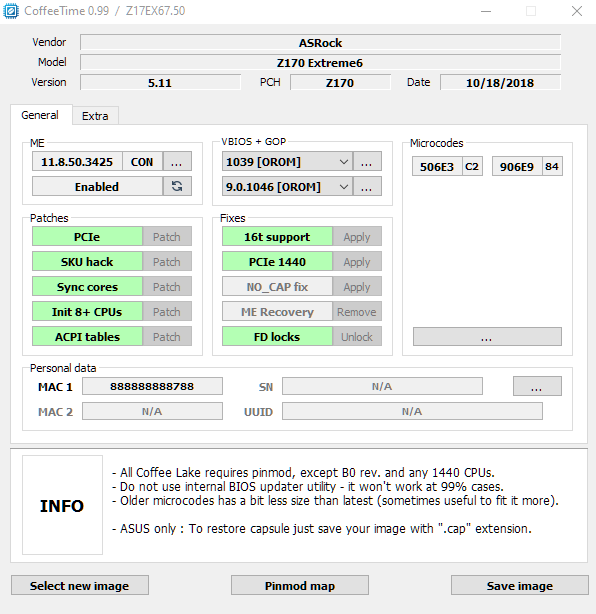
Task: Click Remove next to ME Recovery
Action: pos(357,312)
